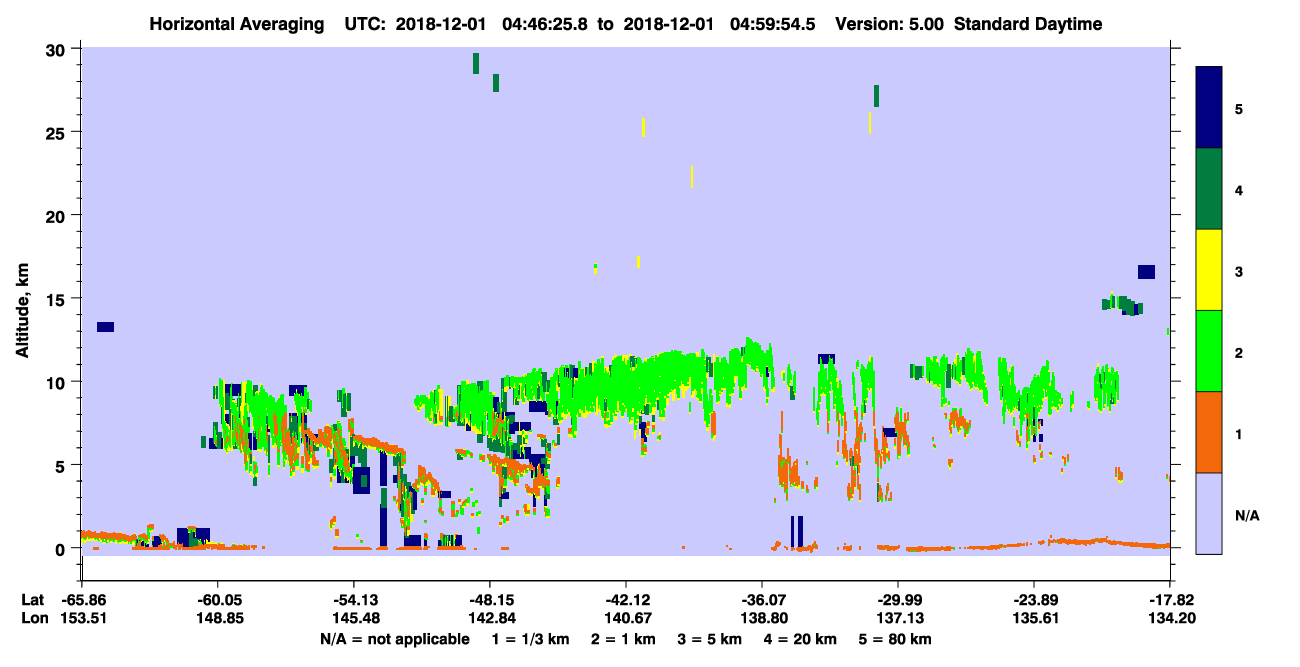This screenshot has width=1300, height=667.
Task: Click the latitude value -29.99
Action: tap(898, 599)
